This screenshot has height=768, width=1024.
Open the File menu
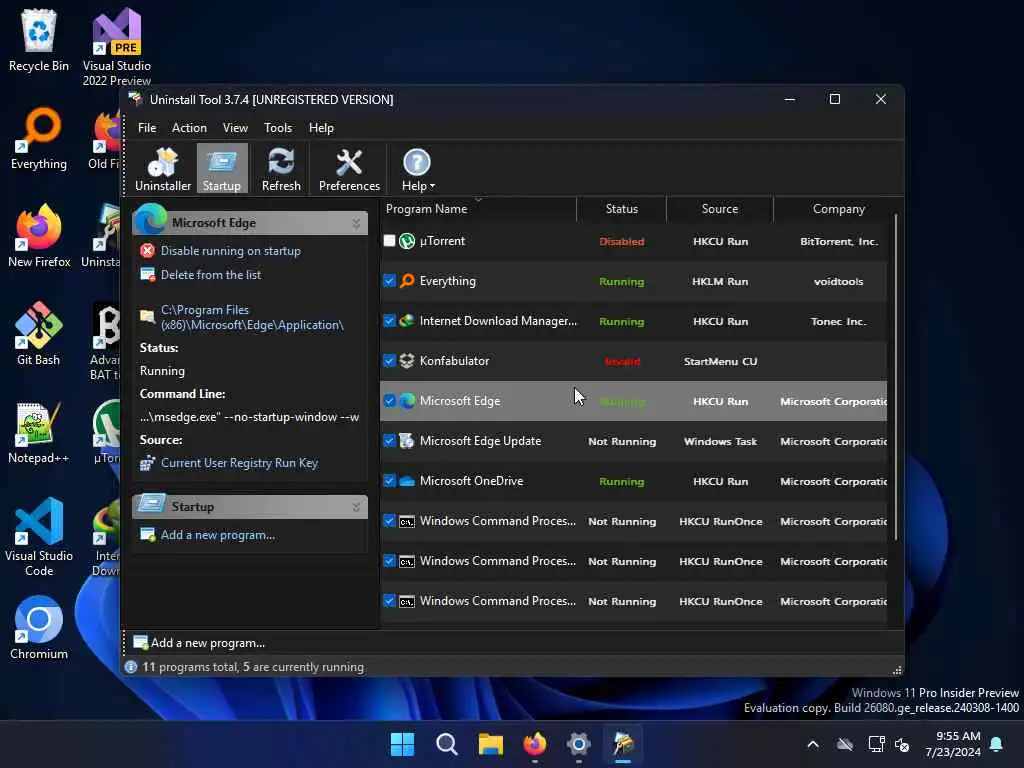147,128
